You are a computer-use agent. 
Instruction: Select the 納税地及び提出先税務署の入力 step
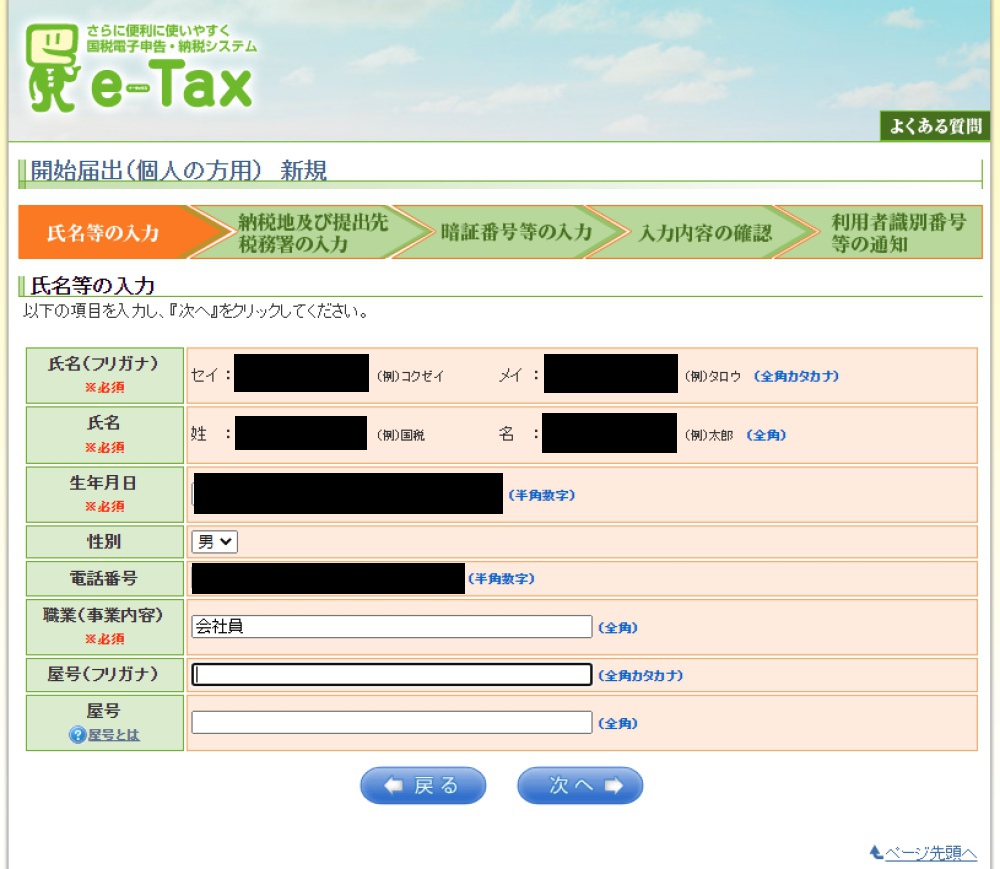[312, 232]
